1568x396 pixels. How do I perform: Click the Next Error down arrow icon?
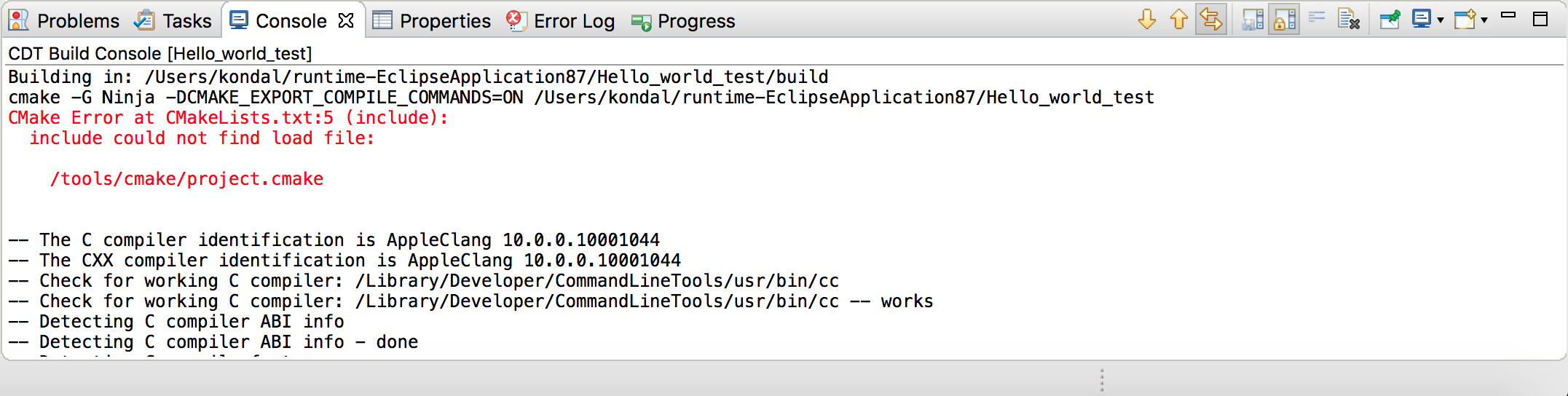pyautogui.click(x=1147, y=20)
